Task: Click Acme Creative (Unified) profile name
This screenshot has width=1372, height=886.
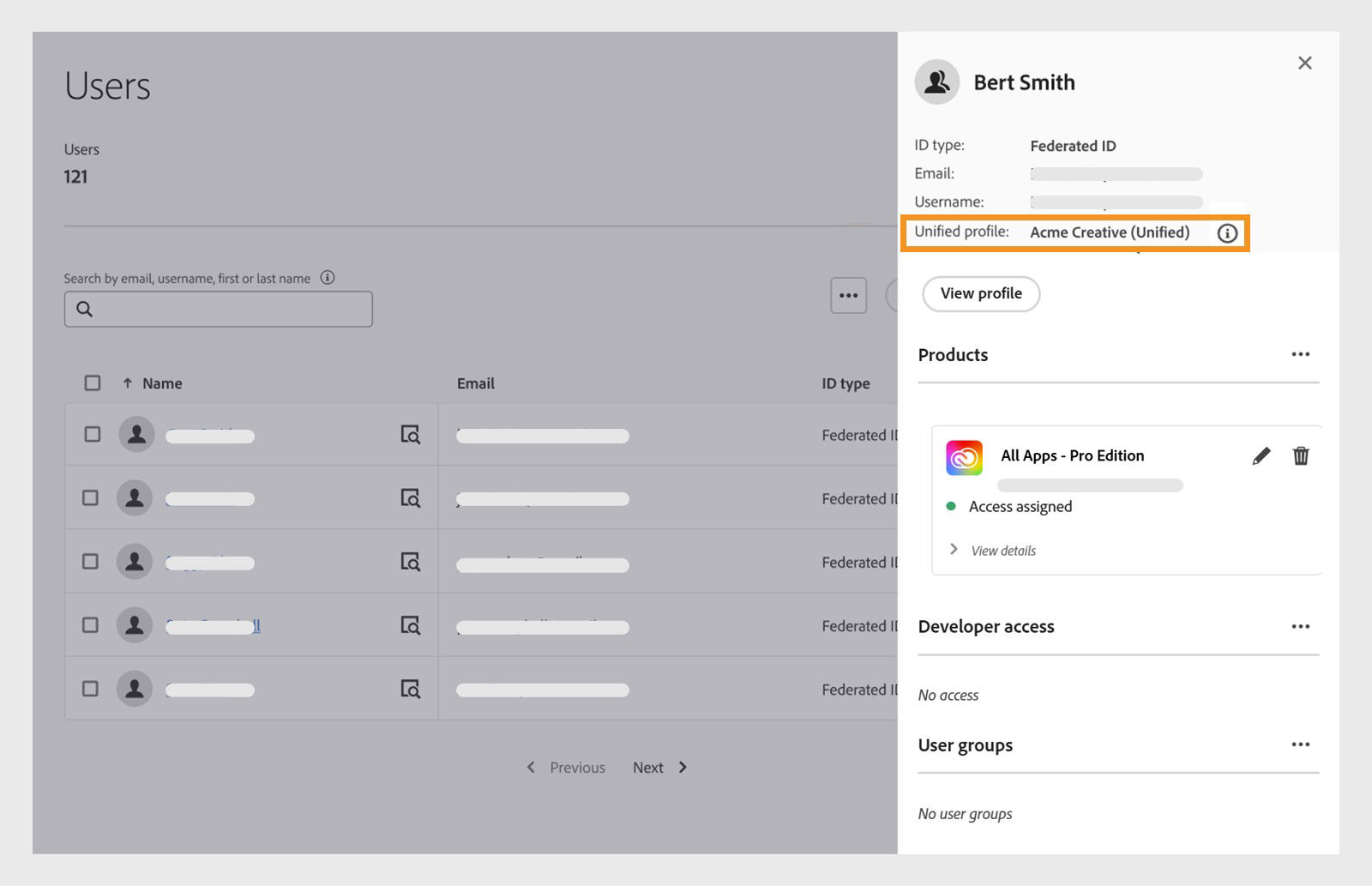Action: 1110,232
